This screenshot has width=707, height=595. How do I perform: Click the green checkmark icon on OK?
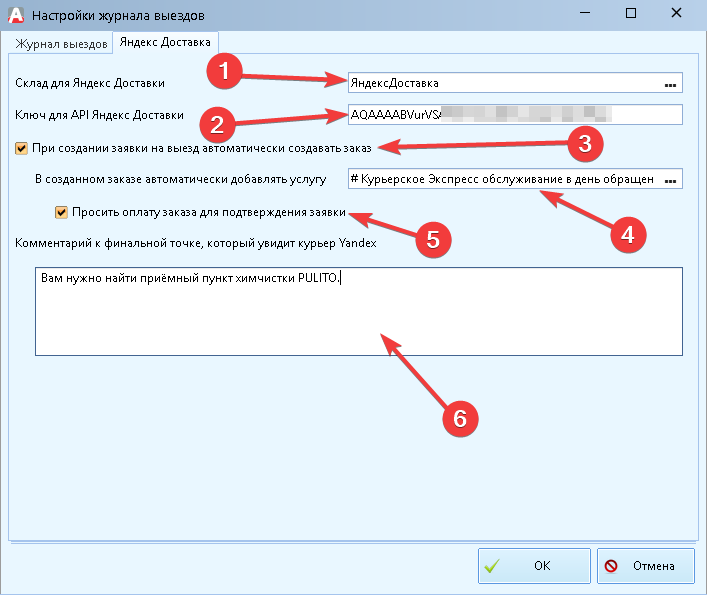493,566
